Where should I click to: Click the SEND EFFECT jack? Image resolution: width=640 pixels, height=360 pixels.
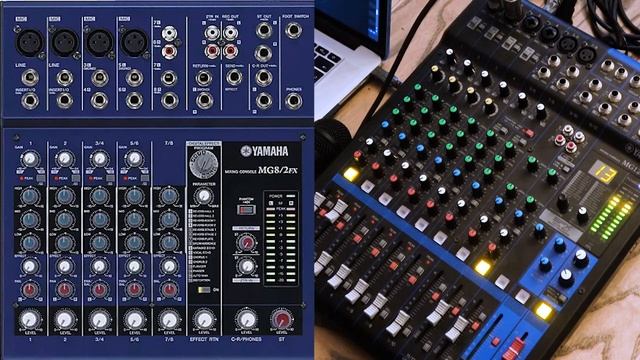[234, 78]
